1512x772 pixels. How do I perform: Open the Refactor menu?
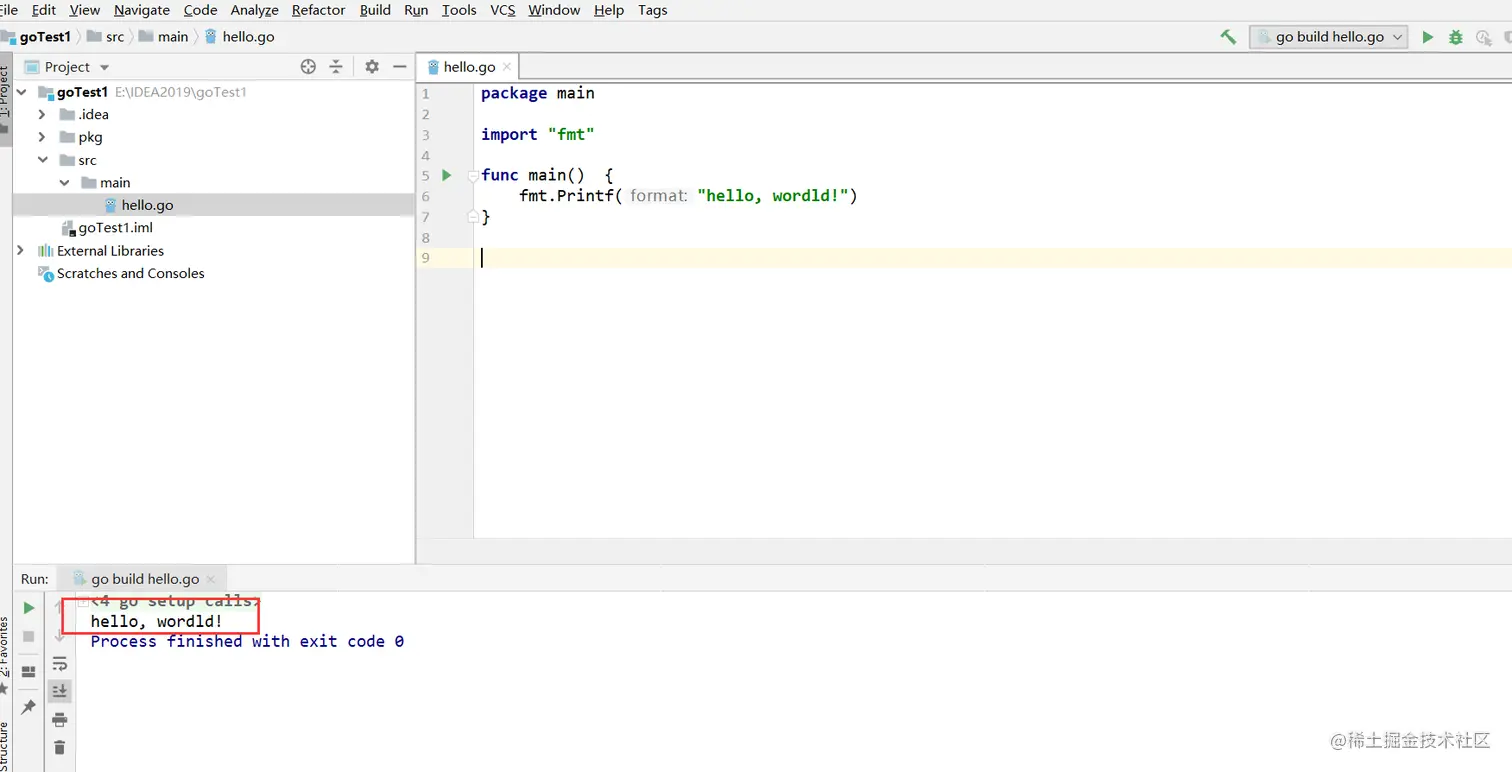tap(318, 10)
